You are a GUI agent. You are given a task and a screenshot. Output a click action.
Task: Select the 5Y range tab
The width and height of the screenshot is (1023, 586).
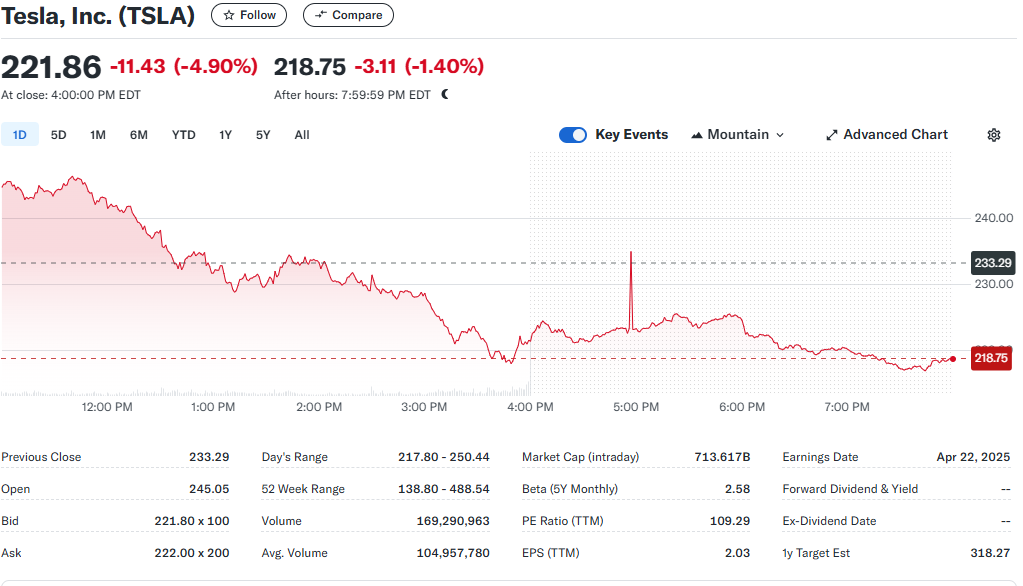[x=263, y=135]
